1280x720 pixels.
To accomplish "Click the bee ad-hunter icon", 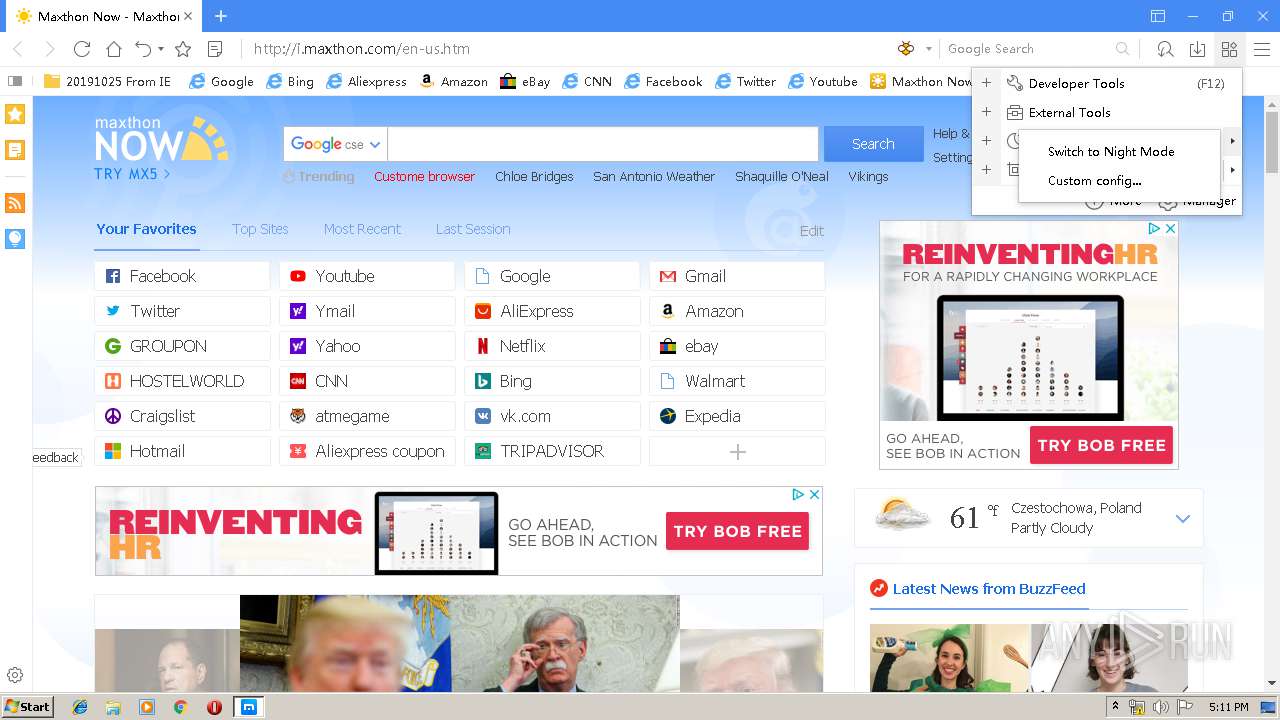I will tap(906, 48).
